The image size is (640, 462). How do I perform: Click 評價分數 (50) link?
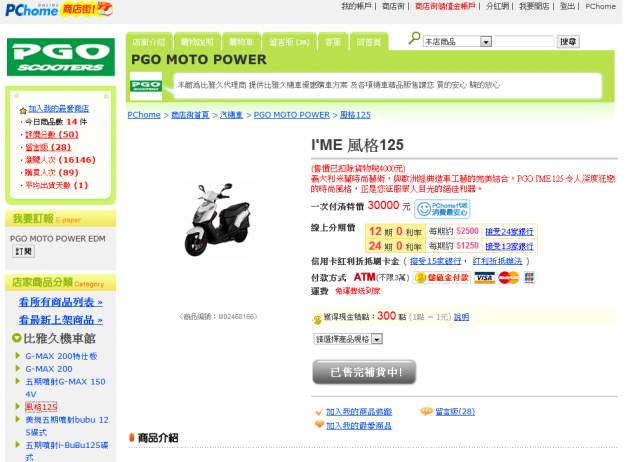(52, 134)
